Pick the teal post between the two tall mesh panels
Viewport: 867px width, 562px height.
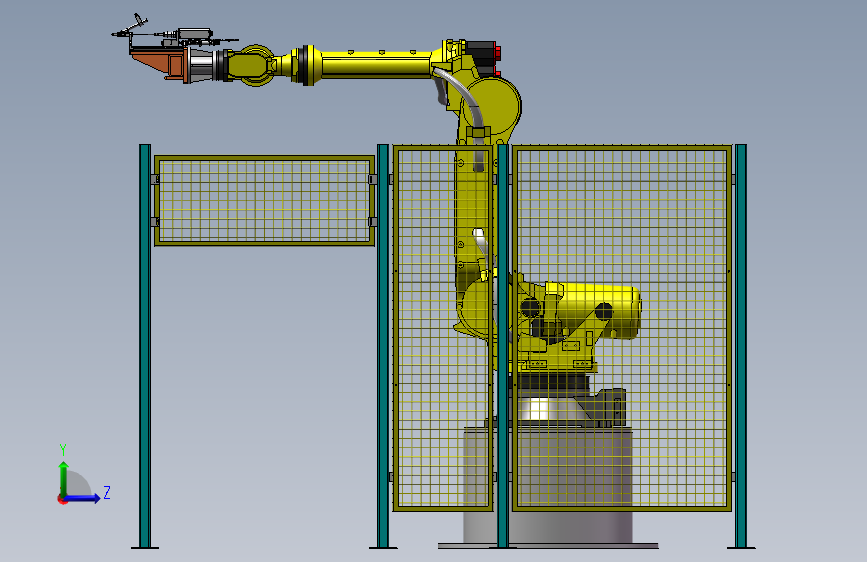[503, 346]
